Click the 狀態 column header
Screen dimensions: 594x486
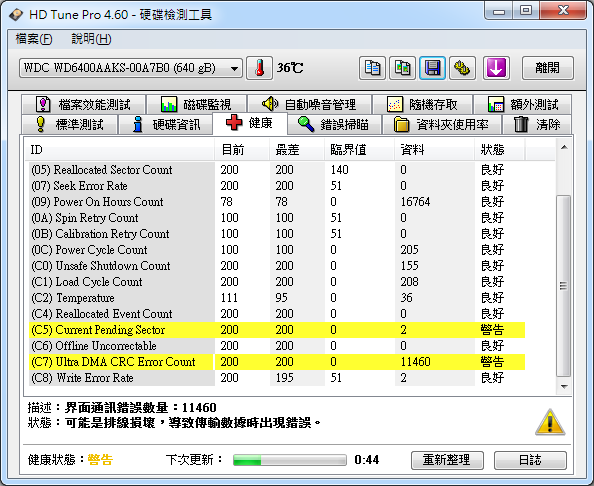pos(499,150)
